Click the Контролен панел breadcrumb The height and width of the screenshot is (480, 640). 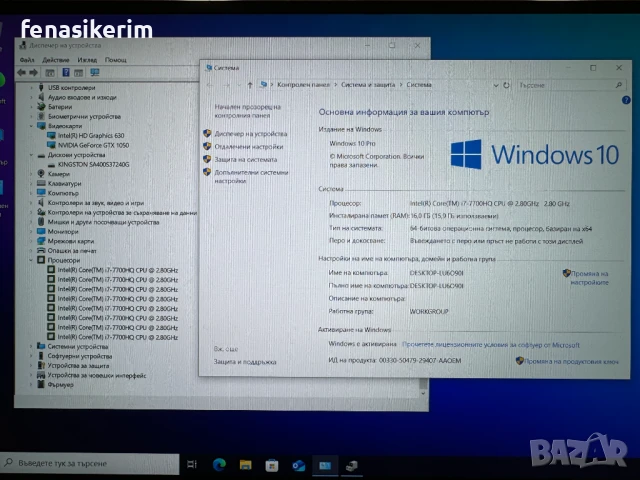(x=303, y=85)
